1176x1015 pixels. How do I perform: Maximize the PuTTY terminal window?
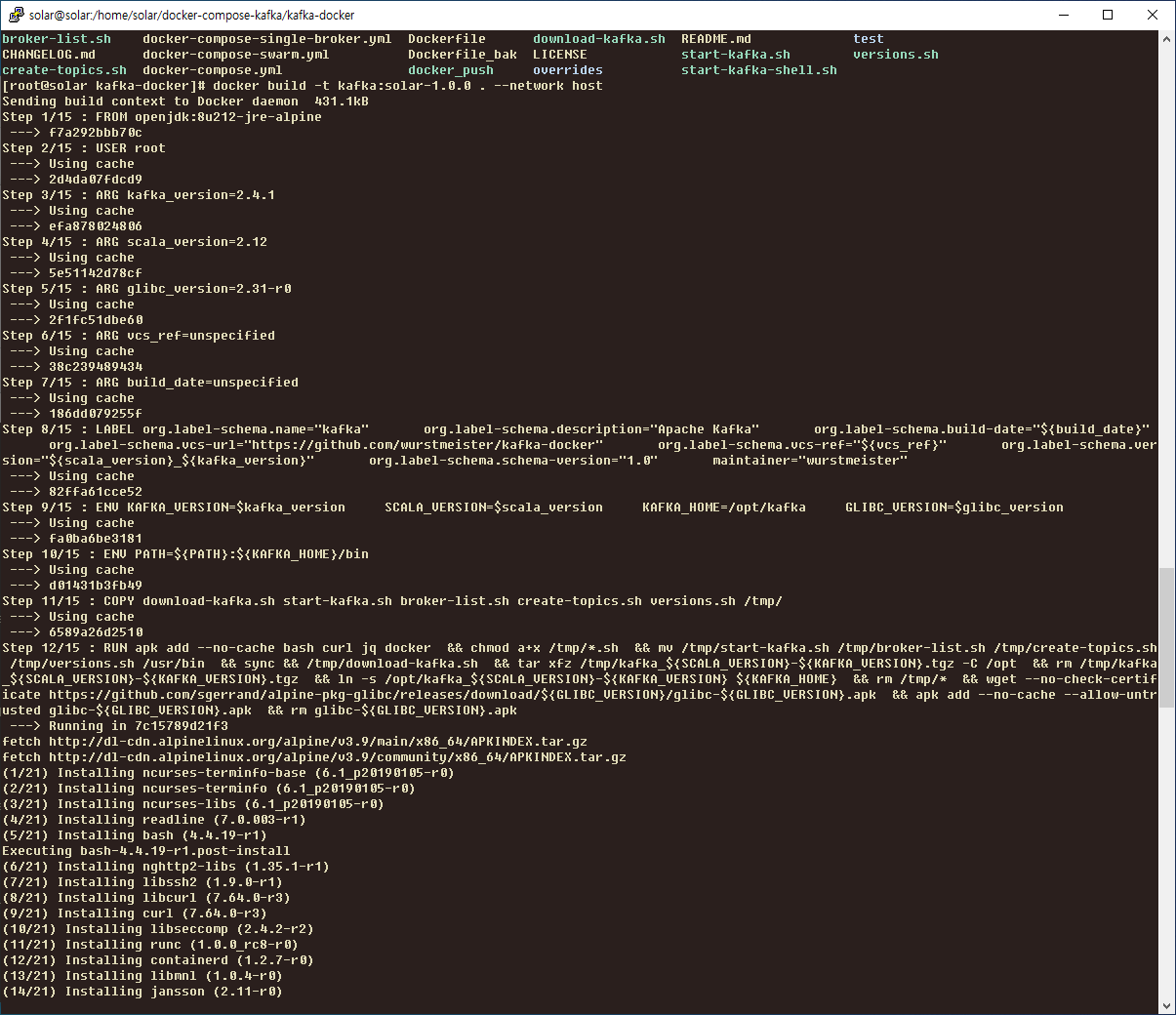coord(1108,15)
